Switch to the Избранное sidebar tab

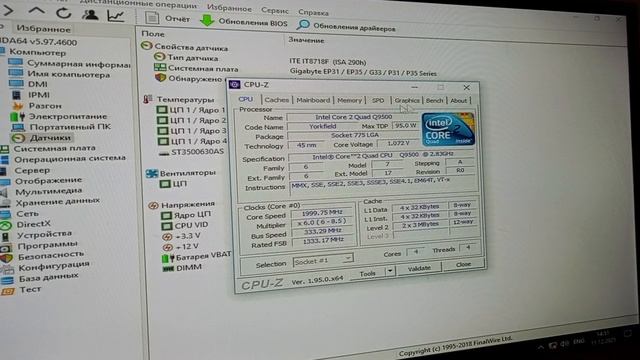pyautogui.click(x=43, y=29)
